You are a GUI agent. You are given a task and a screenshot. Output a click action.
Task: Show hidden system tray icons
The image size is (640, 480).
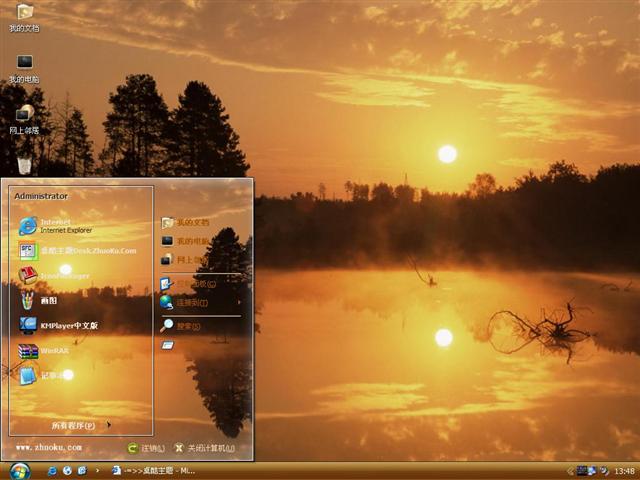click(x=568, y=470)
